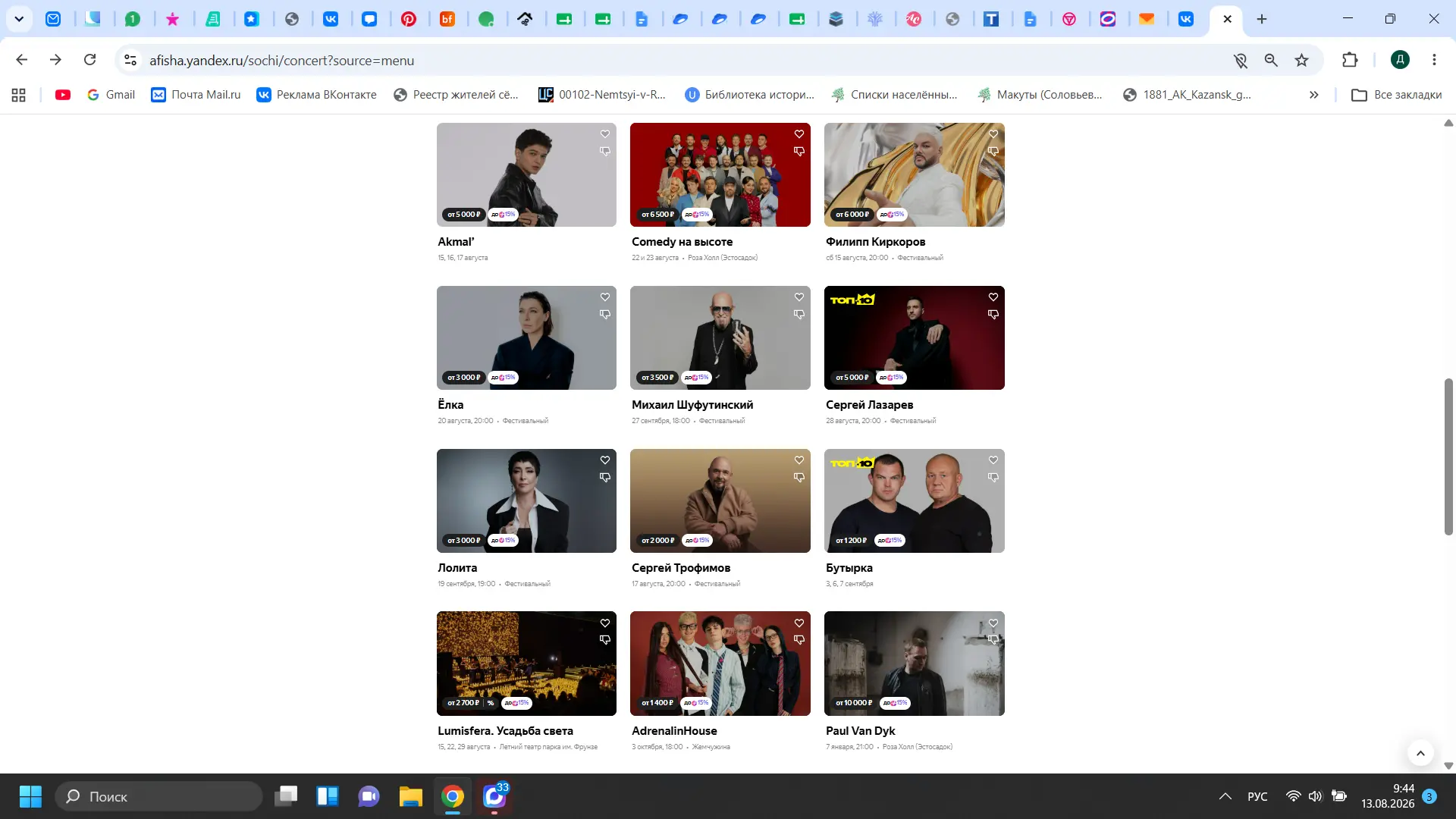Open Chrome three-dot menu
The image size is (1456, 819).
[1434, 60]
